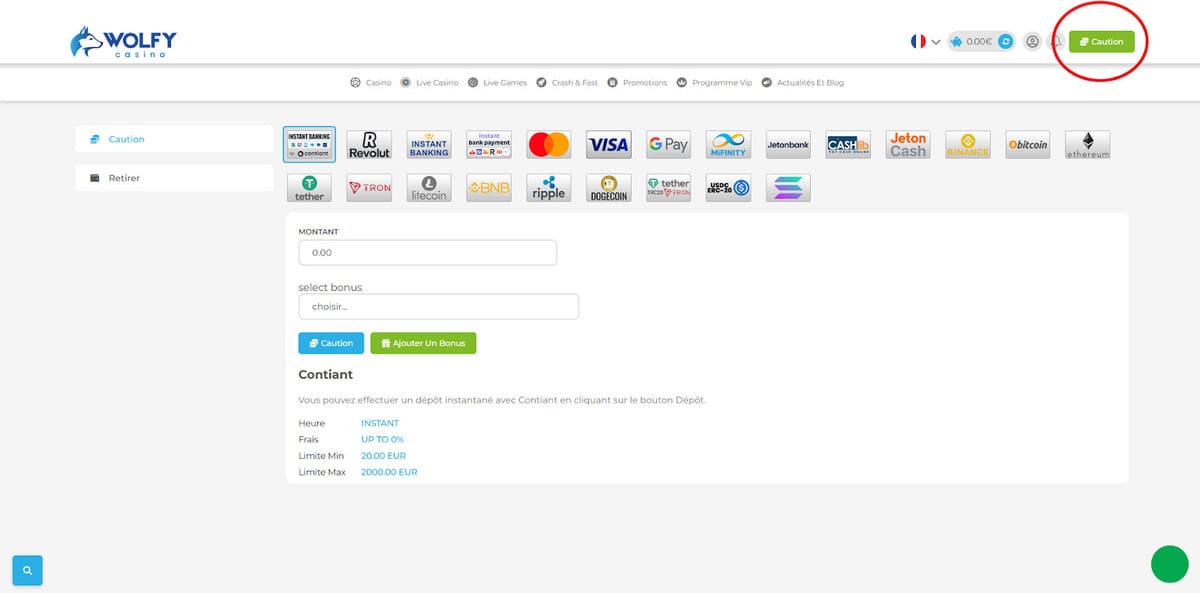Open the user profile icon
Image resolution: width=1200 pixels, height=593 pixels.
1032,42
